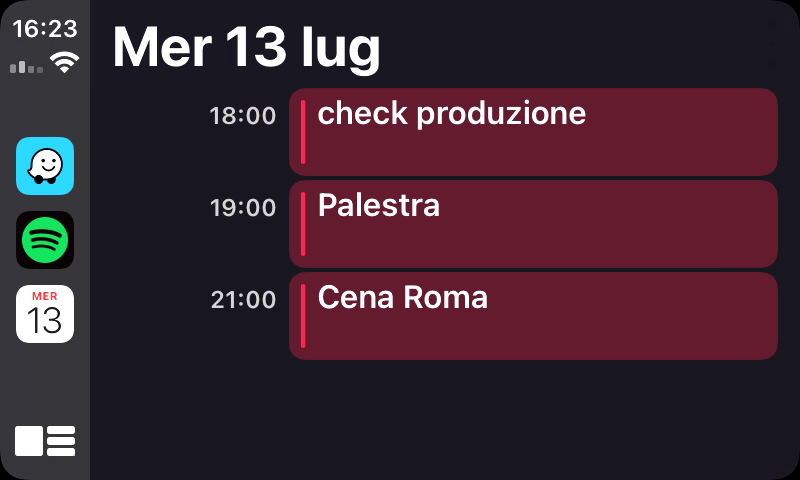Tap the Calendar app icon
The image size is (800, 480).
45,314
